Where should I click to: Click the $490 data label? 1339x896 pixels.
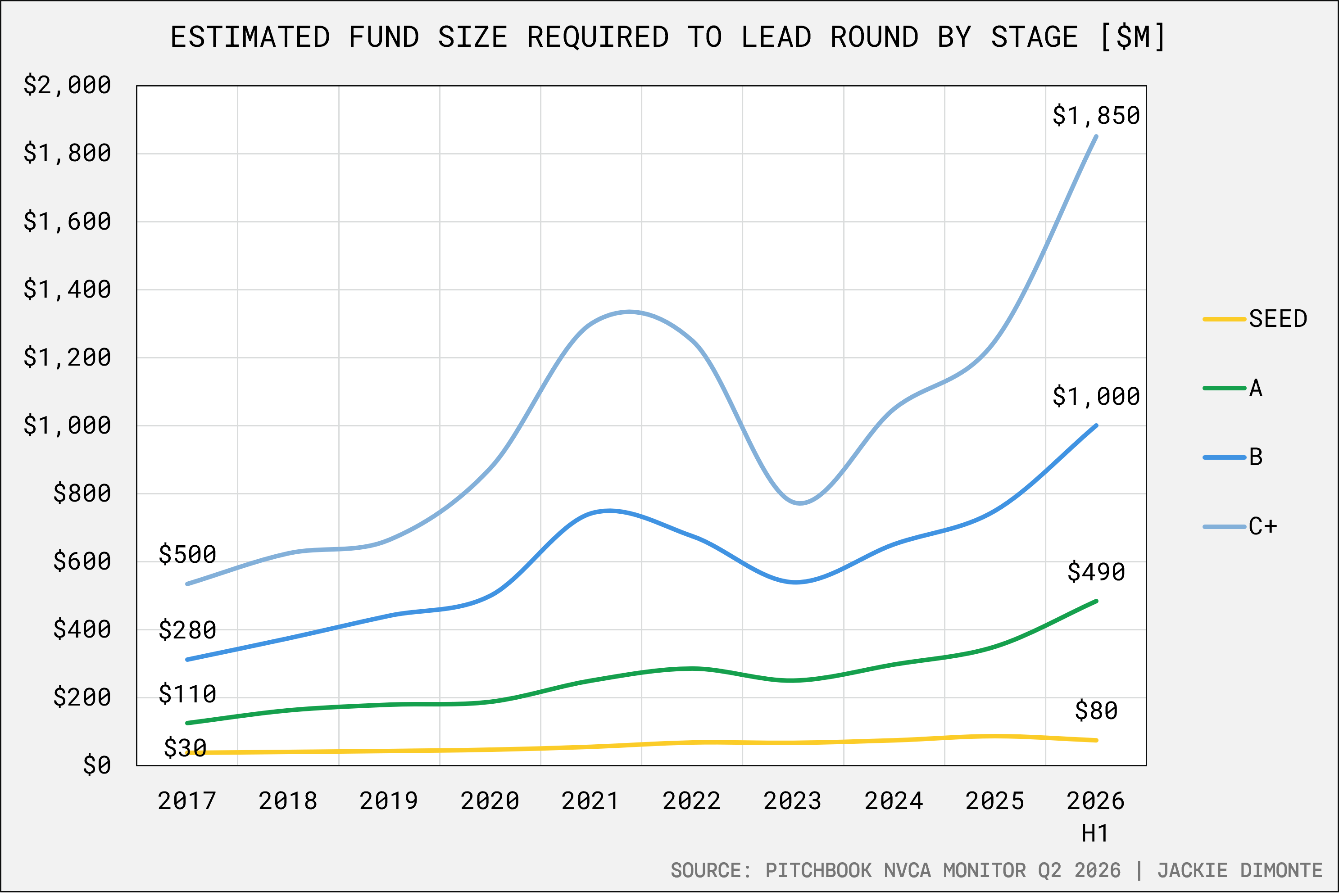1096,571
